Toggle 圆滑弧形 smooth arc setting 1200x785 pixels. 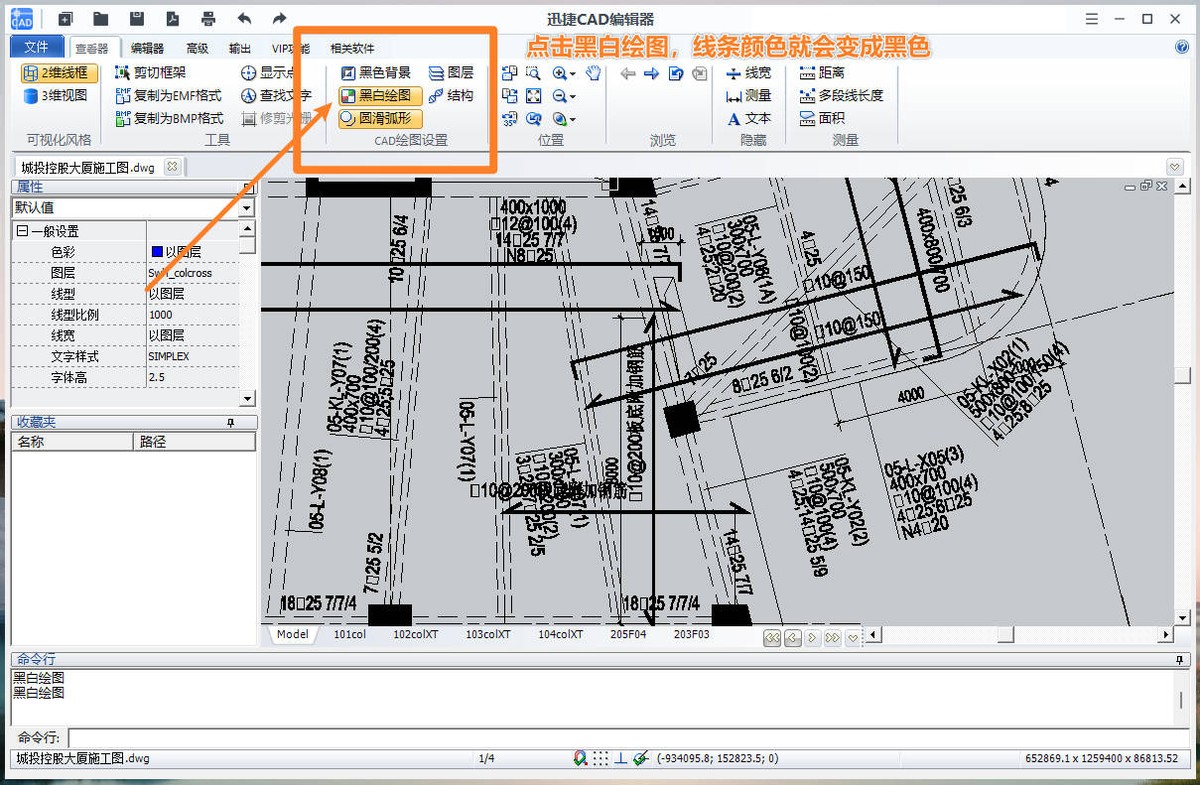(380, 118)
